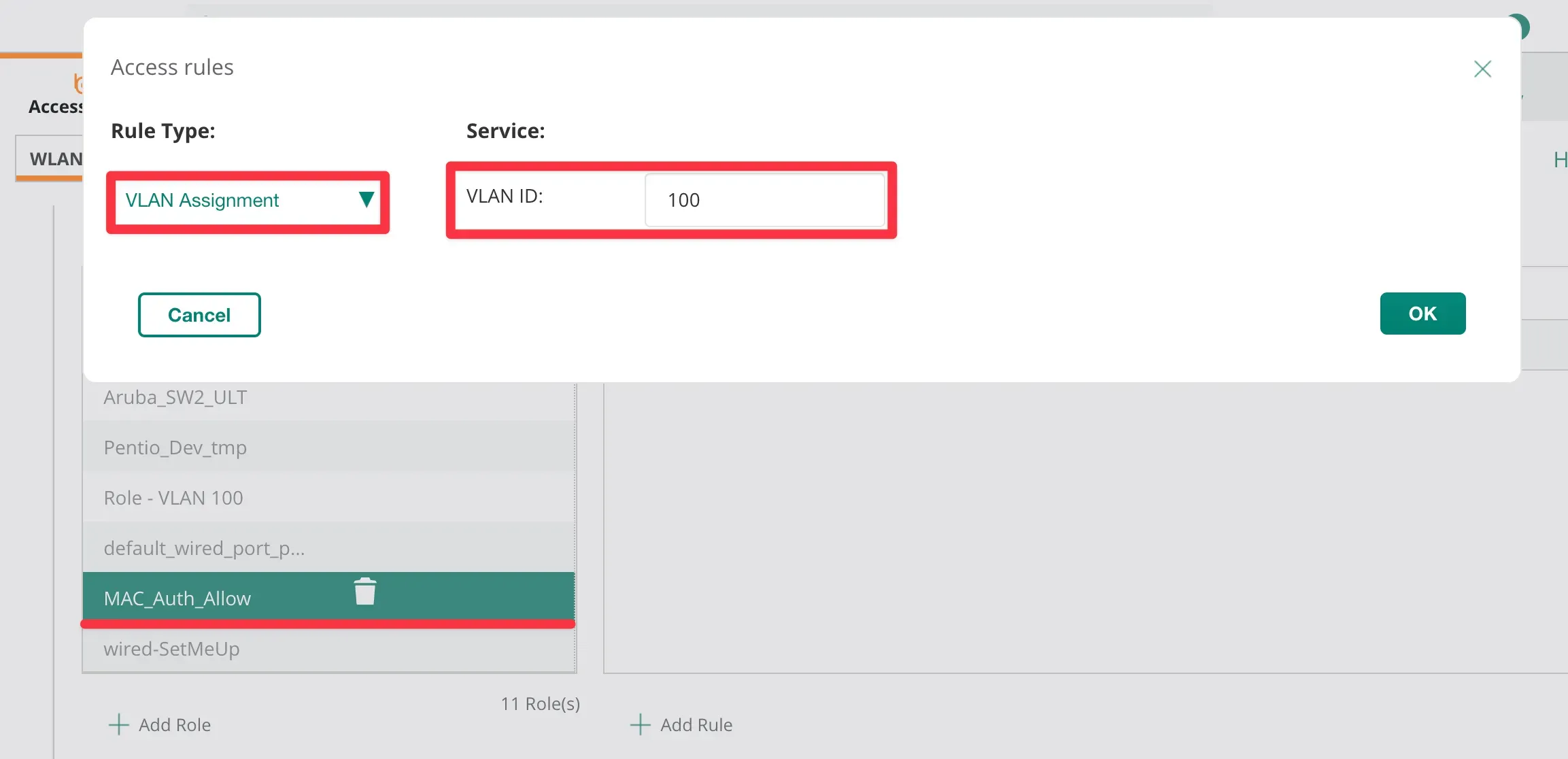
Task: Select the Role - VLAN 100 entry
Action: [x=173, y=498]
